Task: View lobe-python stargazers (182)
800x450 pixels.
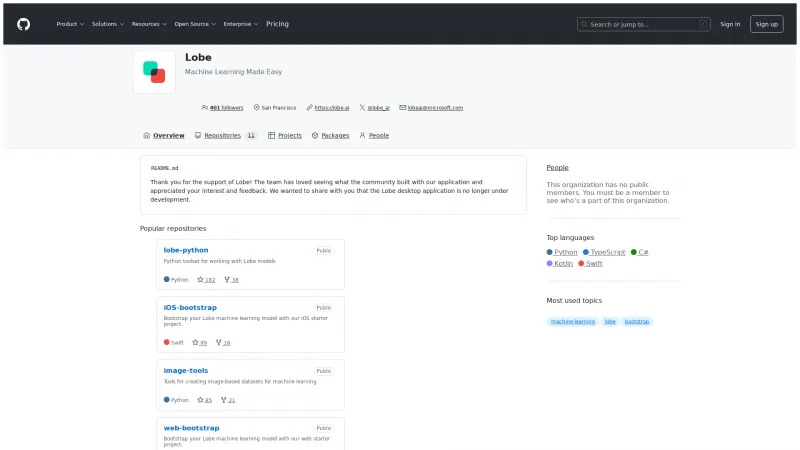Action: [206, 280]
